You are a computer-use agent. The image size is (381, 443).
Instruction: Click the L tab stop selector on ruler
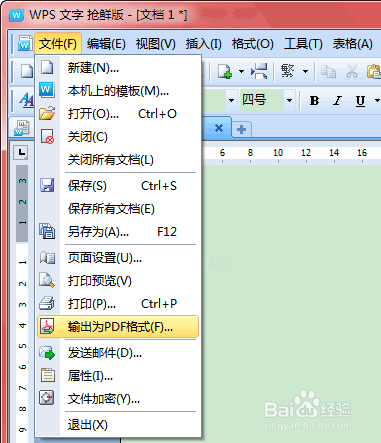click(x=21, y=153)
